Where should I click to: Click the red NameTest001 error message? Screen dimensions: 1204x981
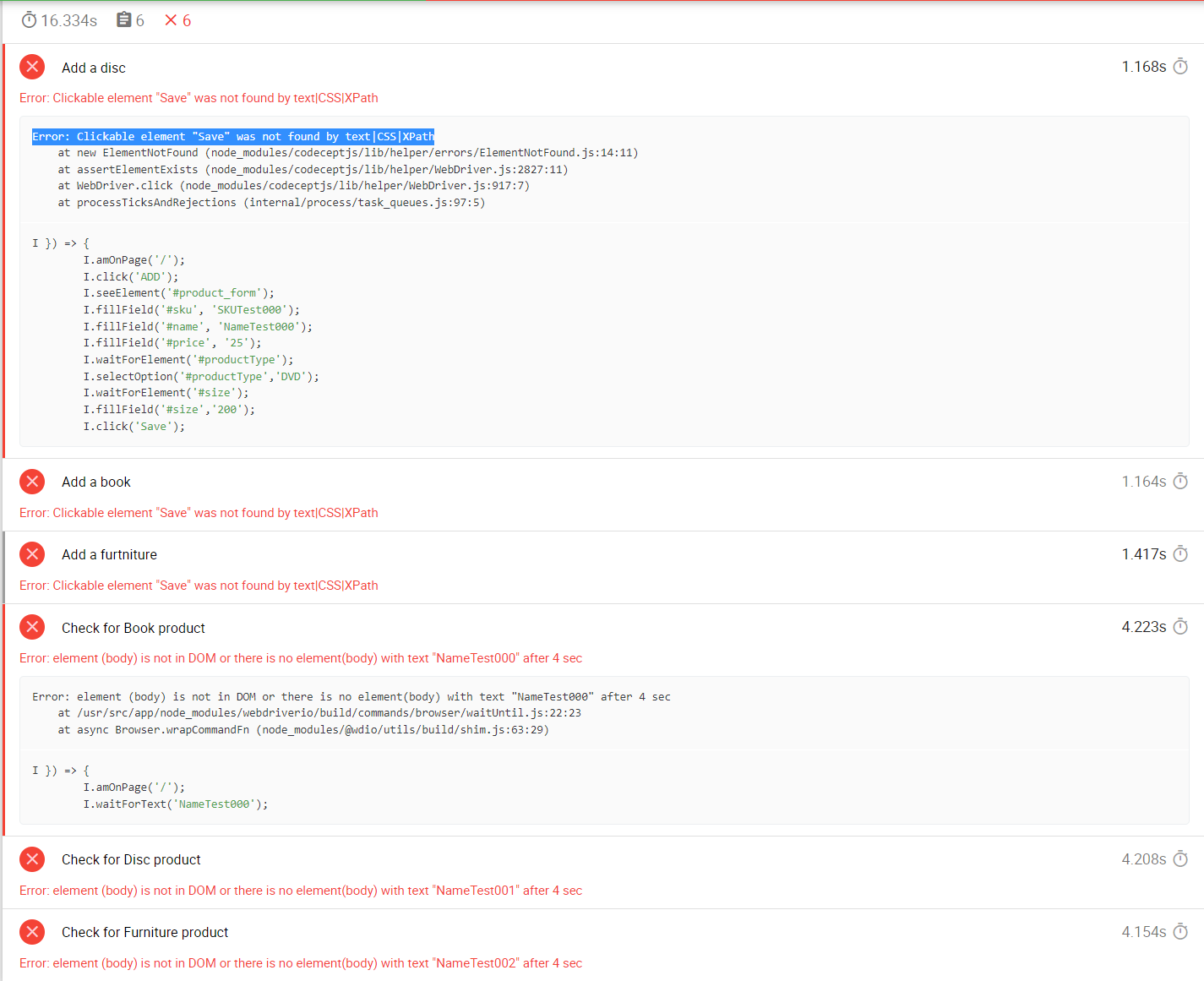point(301,891)
